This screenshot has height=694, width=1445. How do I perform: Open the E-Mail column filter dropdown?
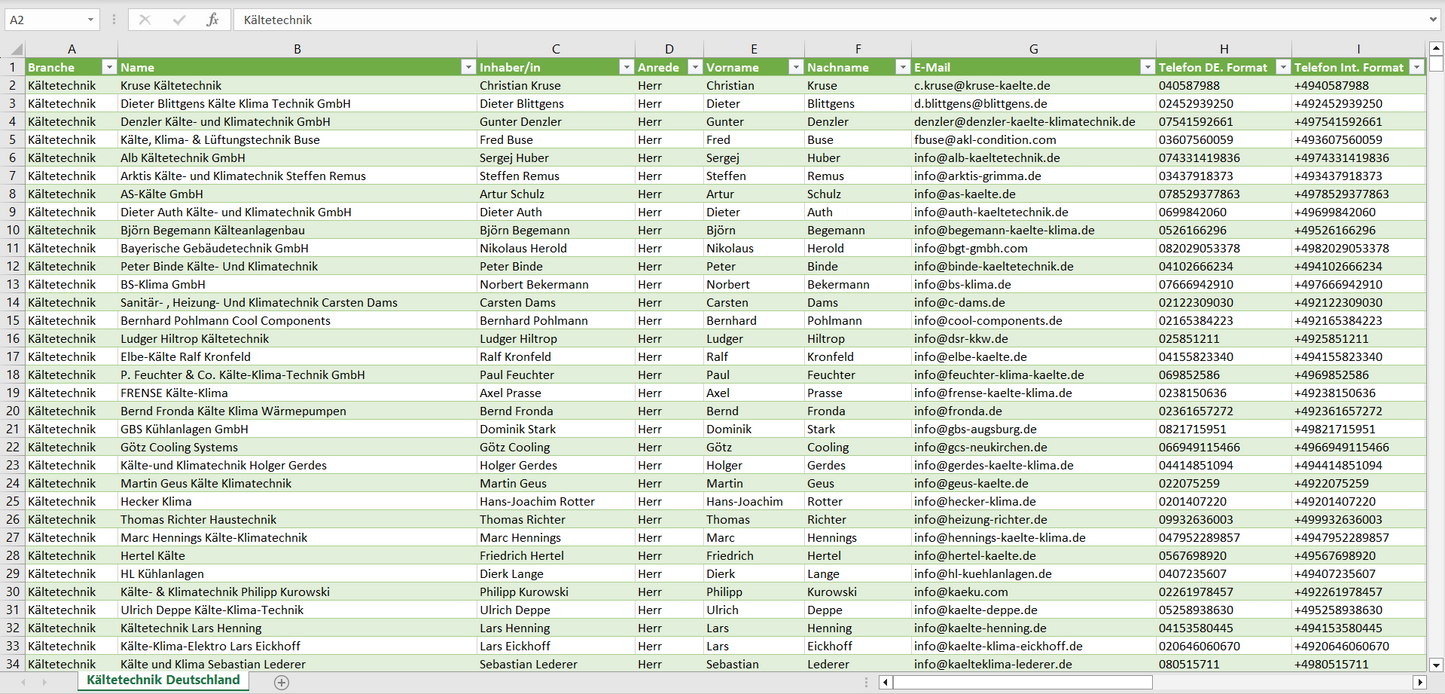(1146, 67)
